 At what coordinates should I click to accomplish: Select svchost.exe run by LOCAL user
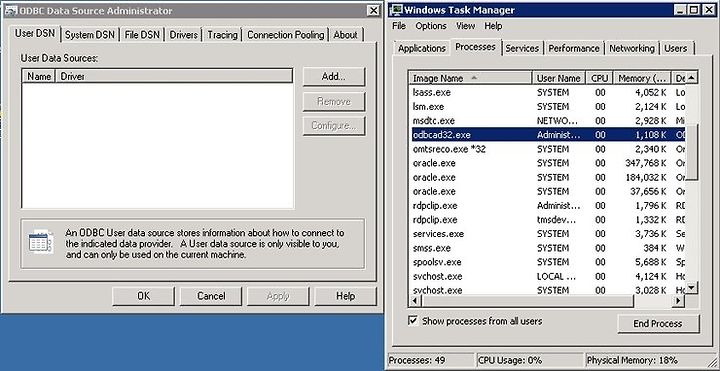[x=547, y=276]
